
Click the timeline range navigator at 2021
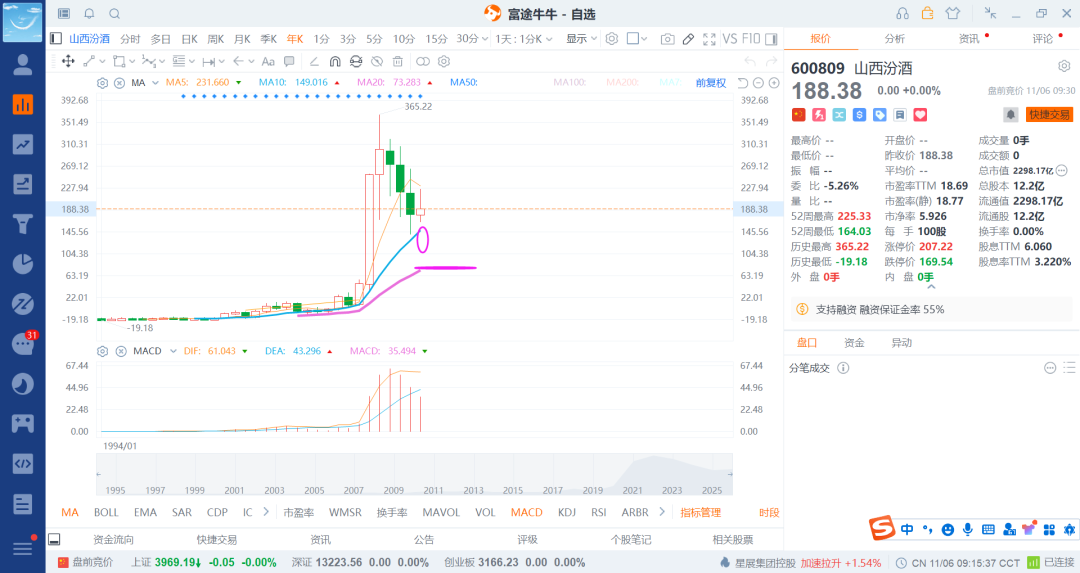coord(632,490)
